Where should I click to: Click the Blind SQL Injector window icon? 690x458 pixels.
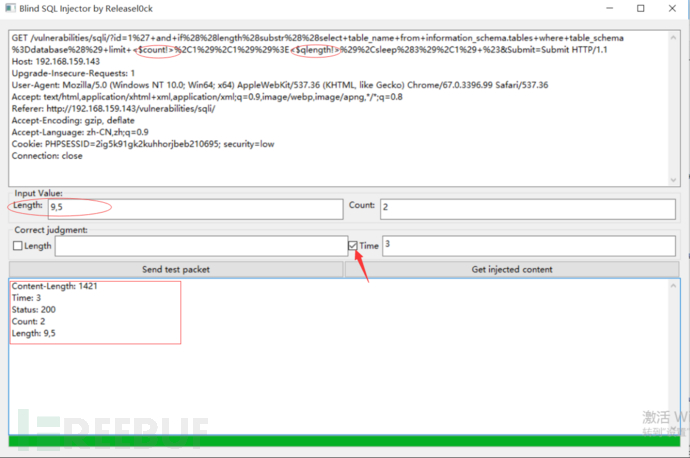coord(10,8)
